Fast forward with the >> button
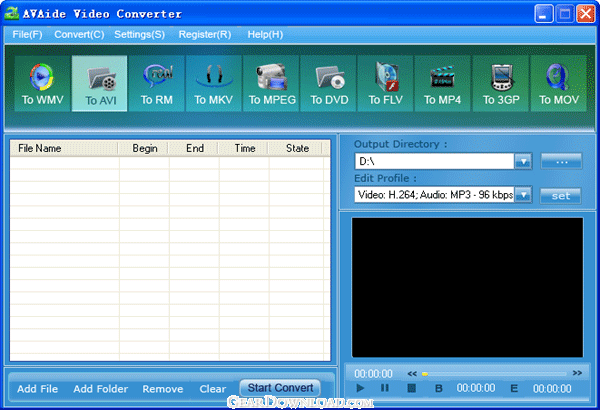 pos(577,373)
